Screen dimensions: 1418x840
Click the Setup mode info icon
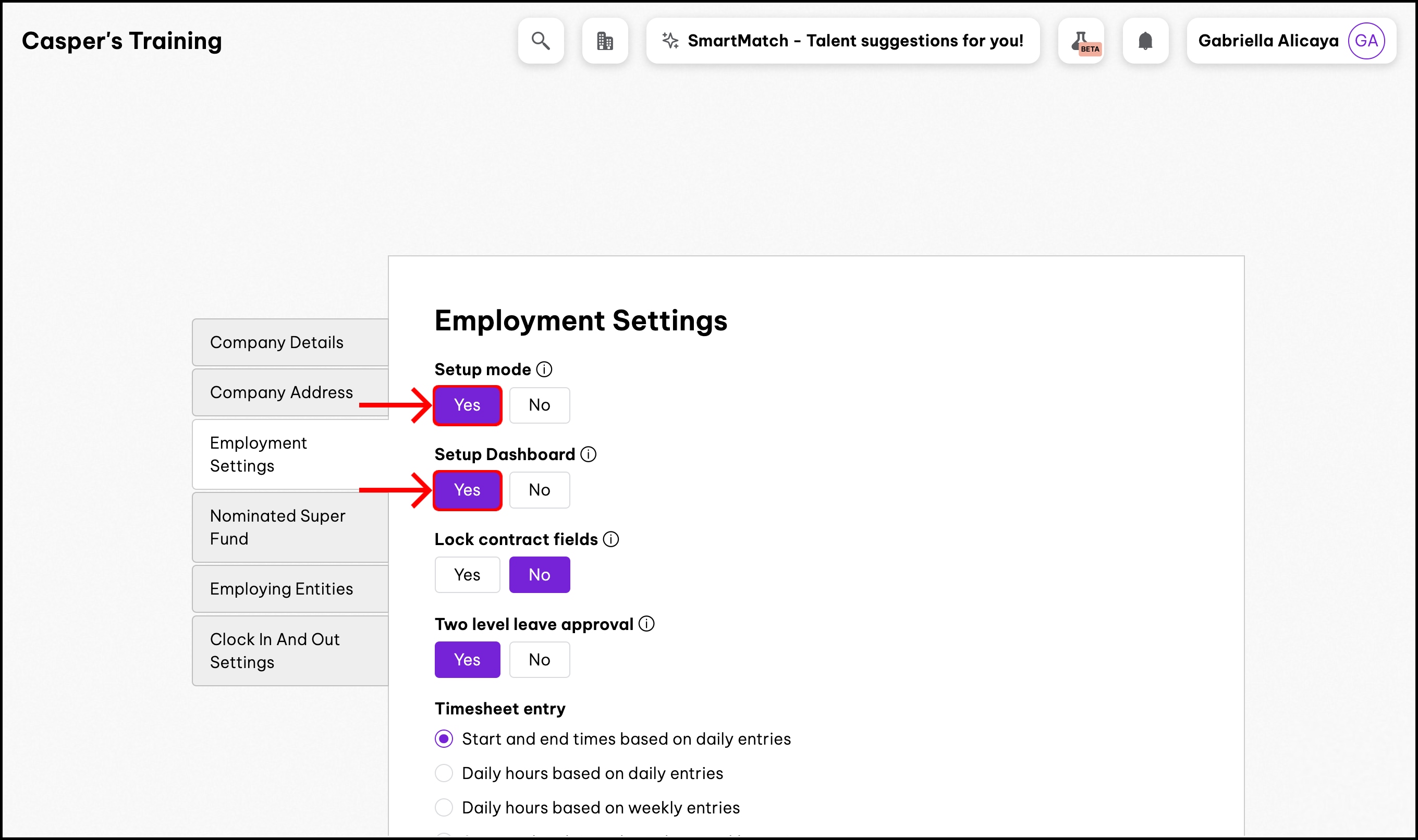[x=544, y=369]
